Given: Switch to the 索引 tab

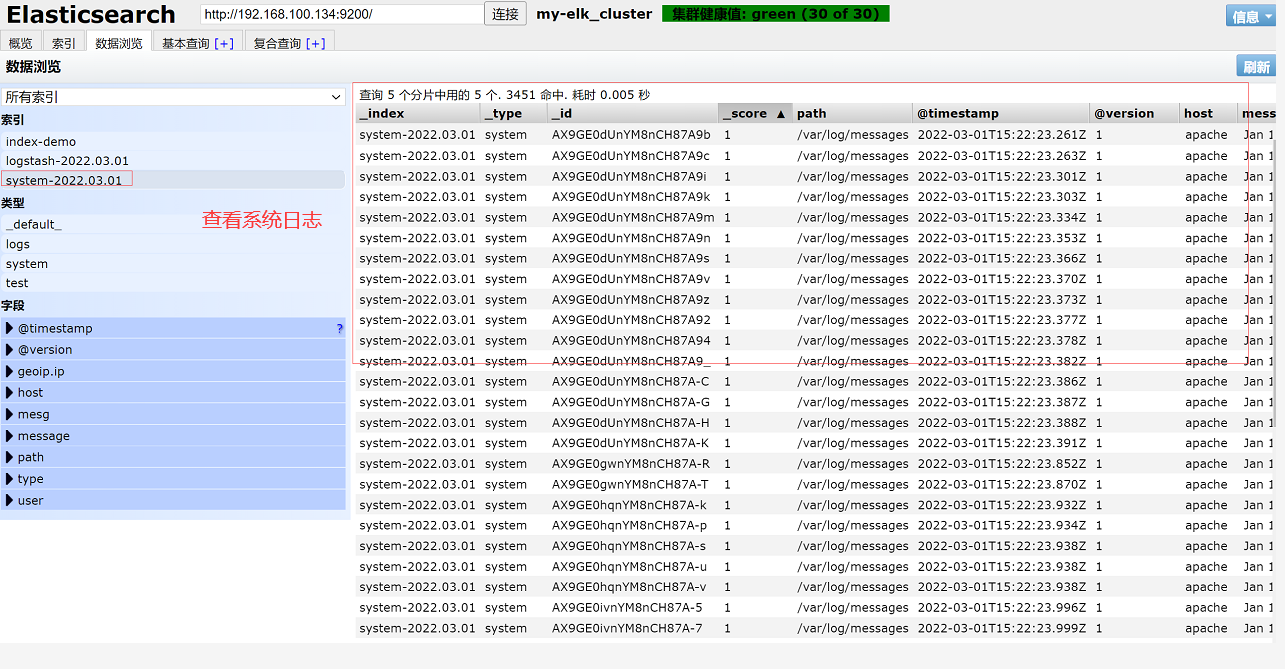Looking at the screenshot, I should pos(63,43).
